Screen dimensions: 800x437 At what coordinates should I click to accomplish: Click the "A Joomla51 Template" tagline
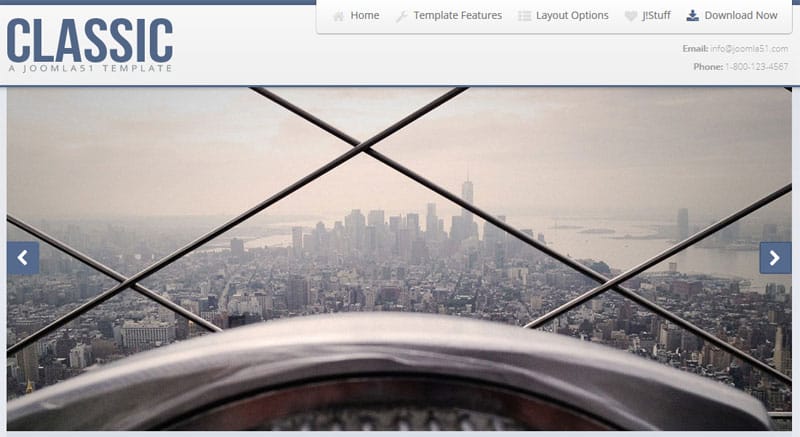pyautogui.click(x=90, y=69)
